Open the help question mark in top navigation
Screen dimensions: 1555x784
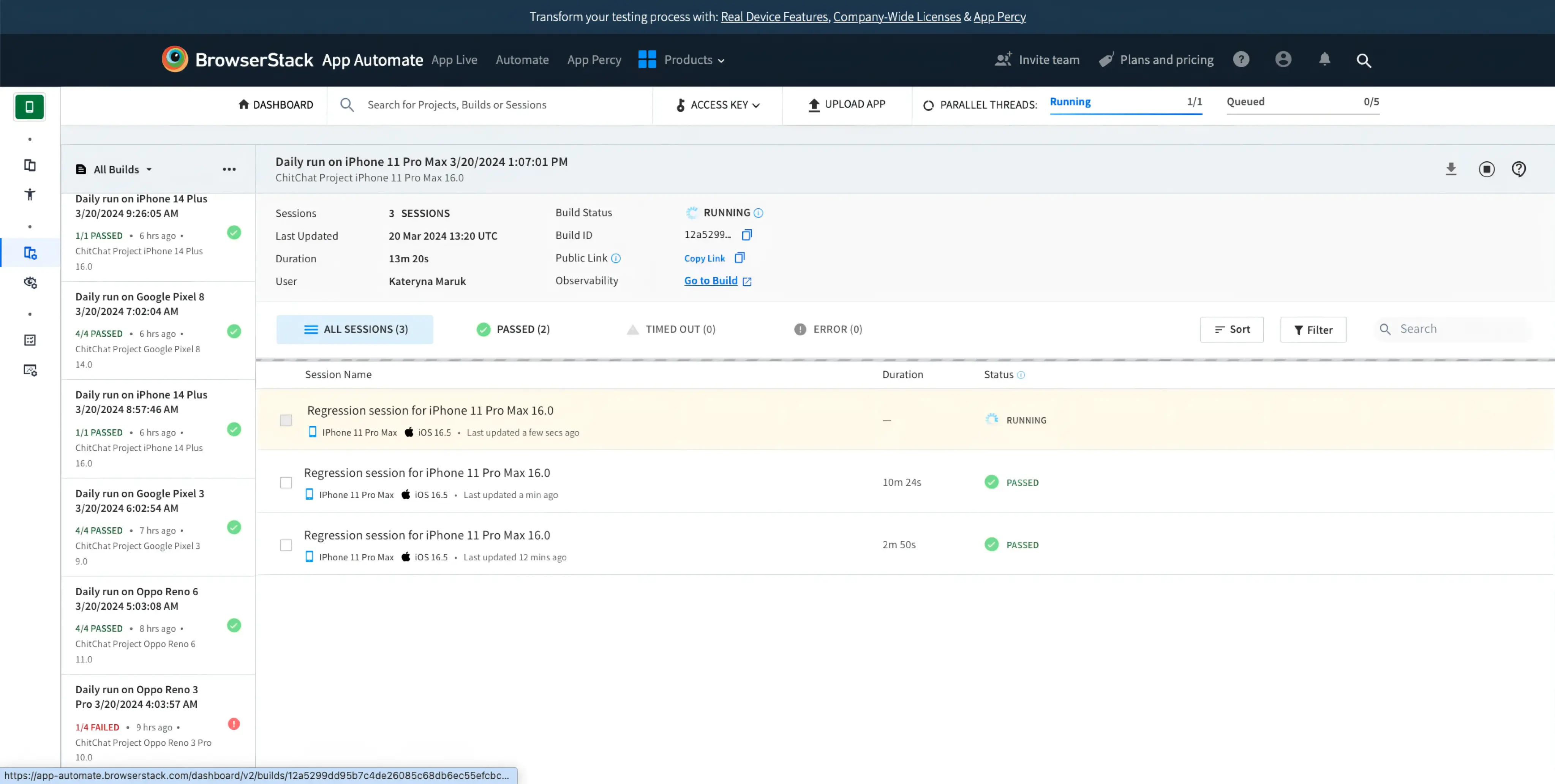point(1241,59)
